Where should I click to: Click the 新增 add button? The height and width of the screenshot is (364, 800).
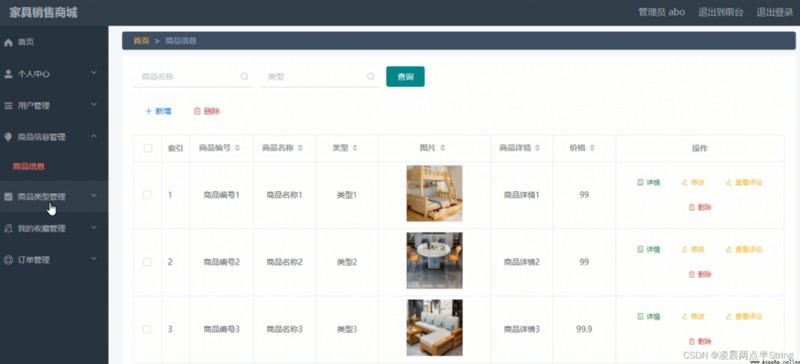point(158,111)
